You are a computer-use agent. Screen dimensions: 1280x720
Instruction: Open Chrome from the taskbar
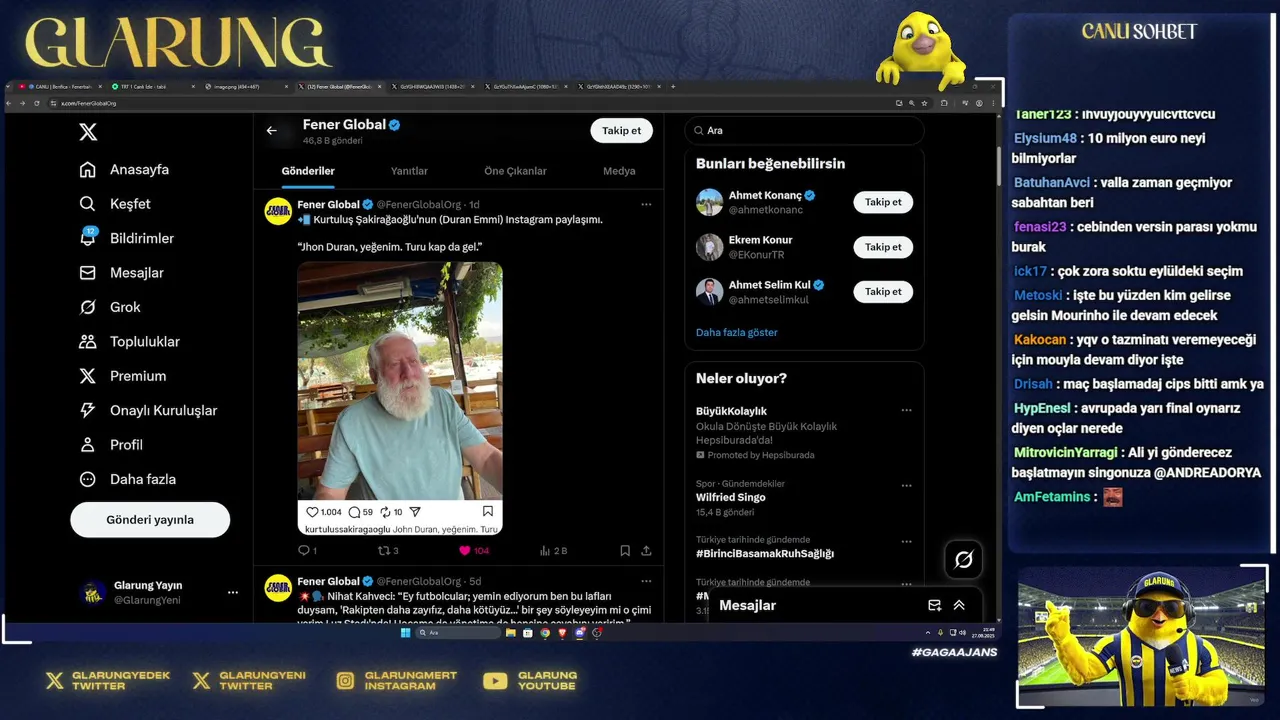(545, 633)
